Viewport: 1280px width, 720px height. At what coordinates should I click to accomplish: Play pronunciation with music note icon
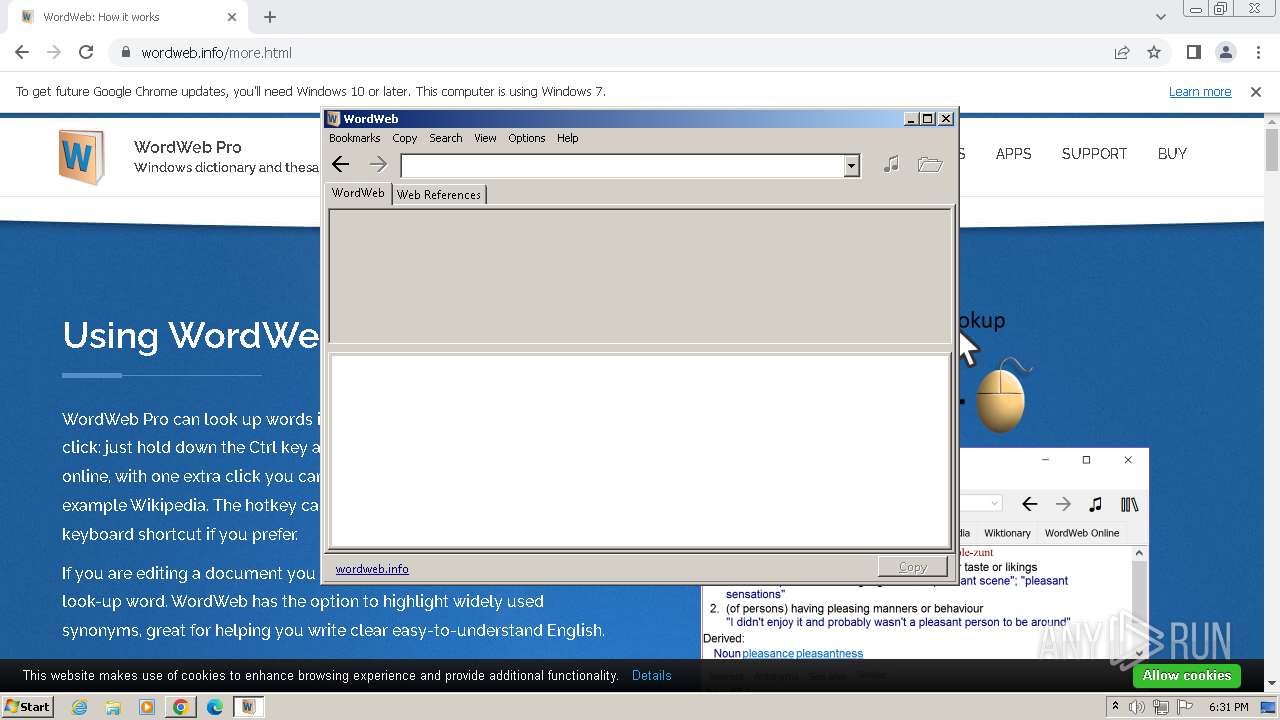[891, 165]
